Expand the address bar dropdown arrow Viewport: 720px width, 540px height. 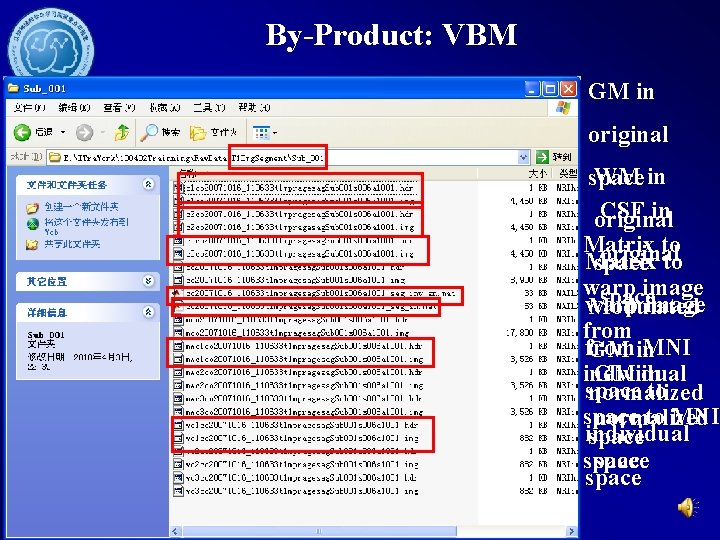point(523,158)
